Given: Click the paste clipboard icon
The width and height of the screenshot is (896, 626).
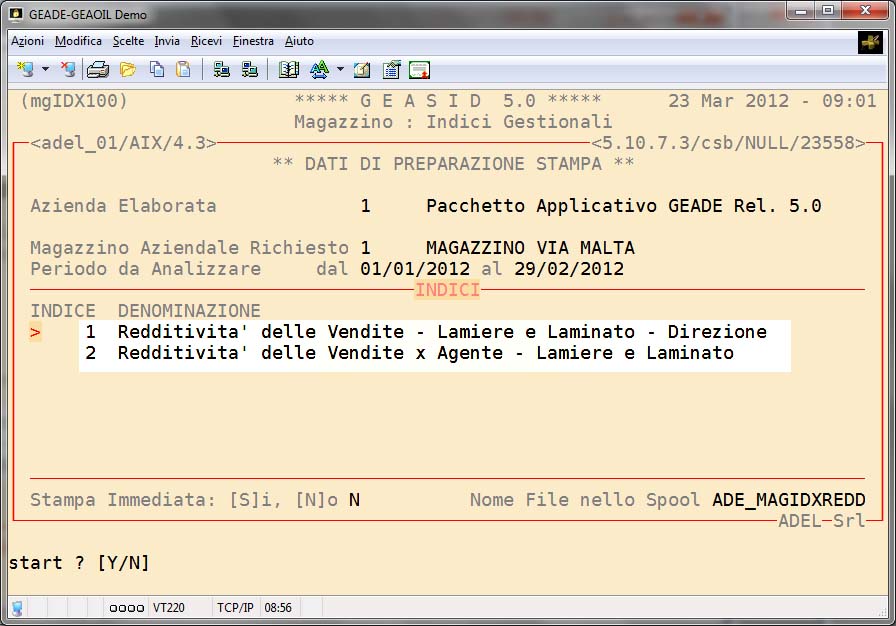Looking at the screenshot, I should point(183,69).
